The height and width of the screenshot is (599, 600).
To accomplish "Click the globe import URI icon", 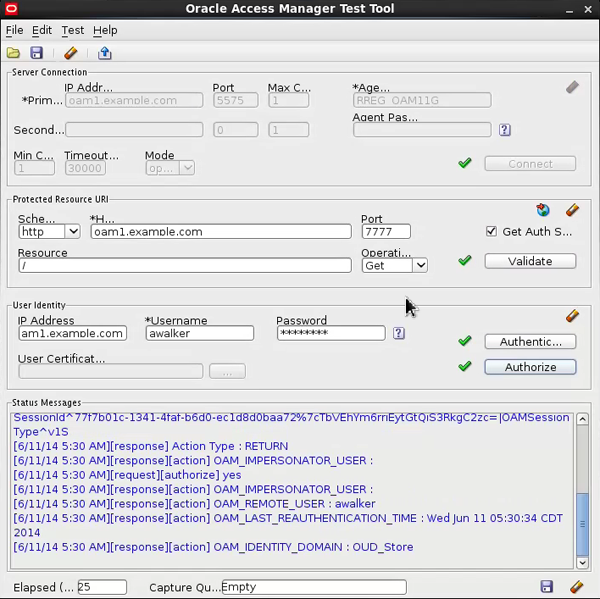I will (543, 210).
